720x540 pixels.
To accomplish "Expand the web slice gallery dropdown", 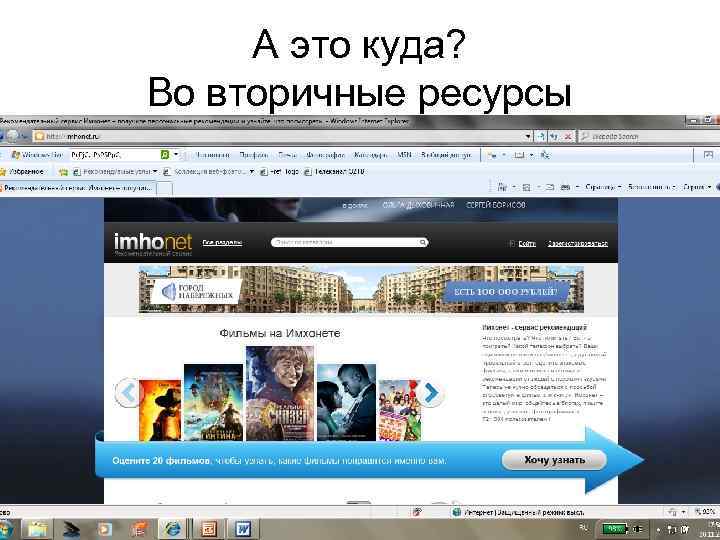I will 252,172.
